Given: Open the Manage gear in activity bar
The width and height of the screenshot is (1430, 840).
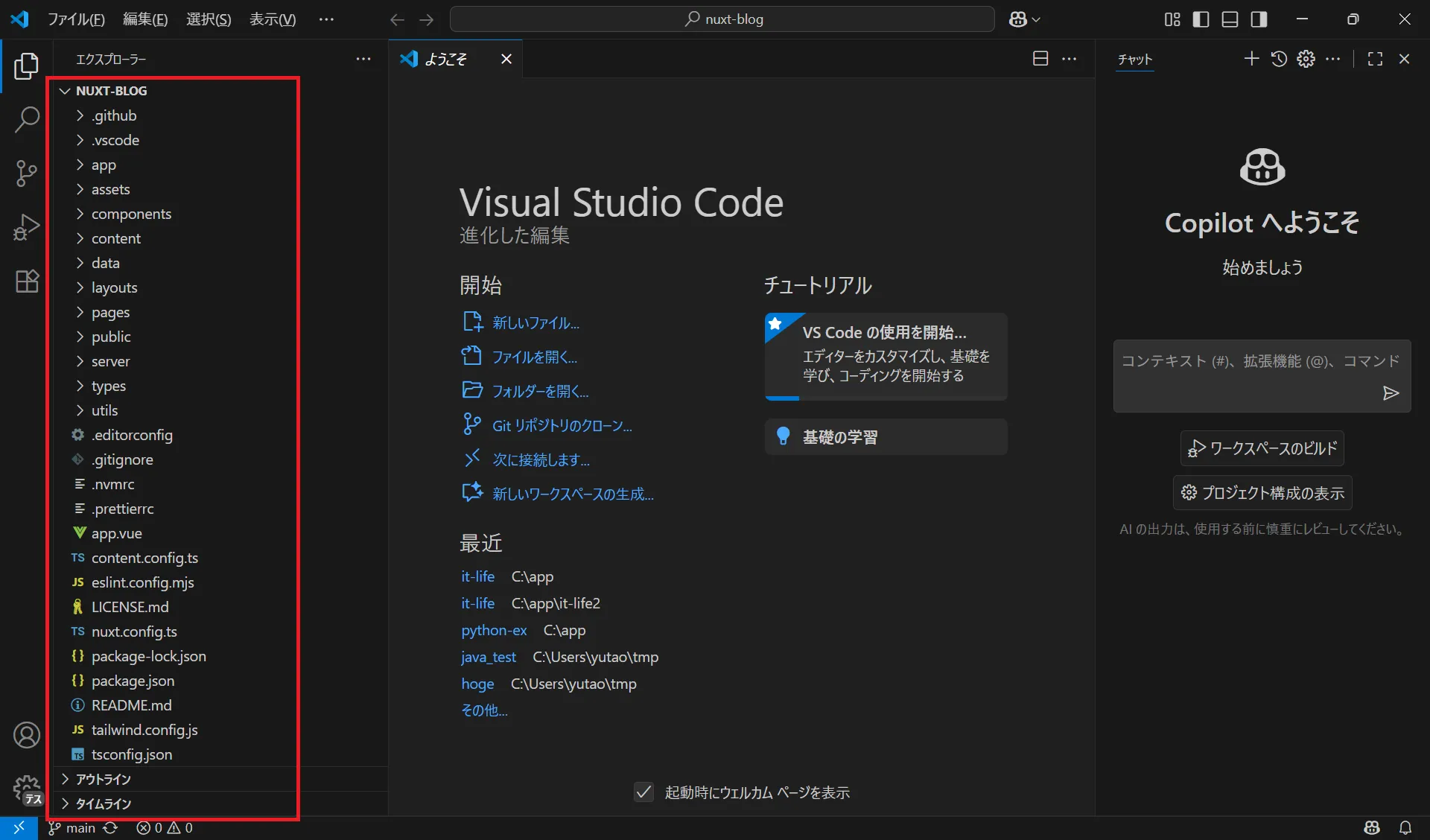Looking at the screenshot, I should click(x=26, y=789).
